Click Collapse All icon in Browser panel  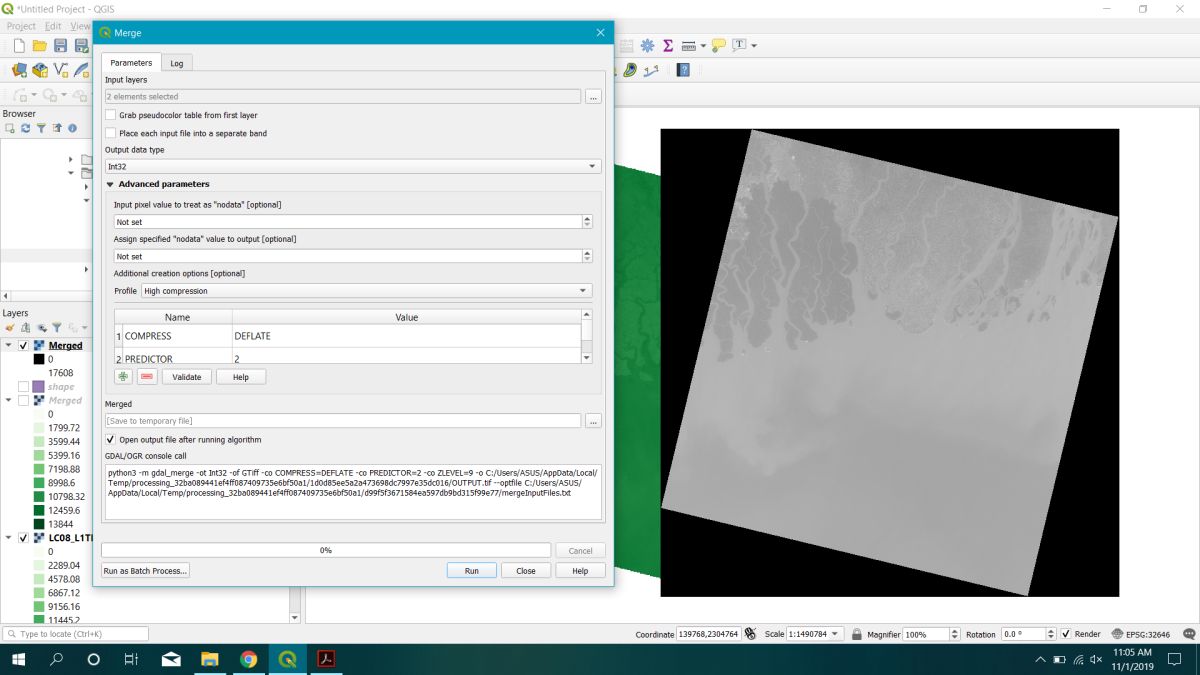pyautogui.click(x=57, y=128)
